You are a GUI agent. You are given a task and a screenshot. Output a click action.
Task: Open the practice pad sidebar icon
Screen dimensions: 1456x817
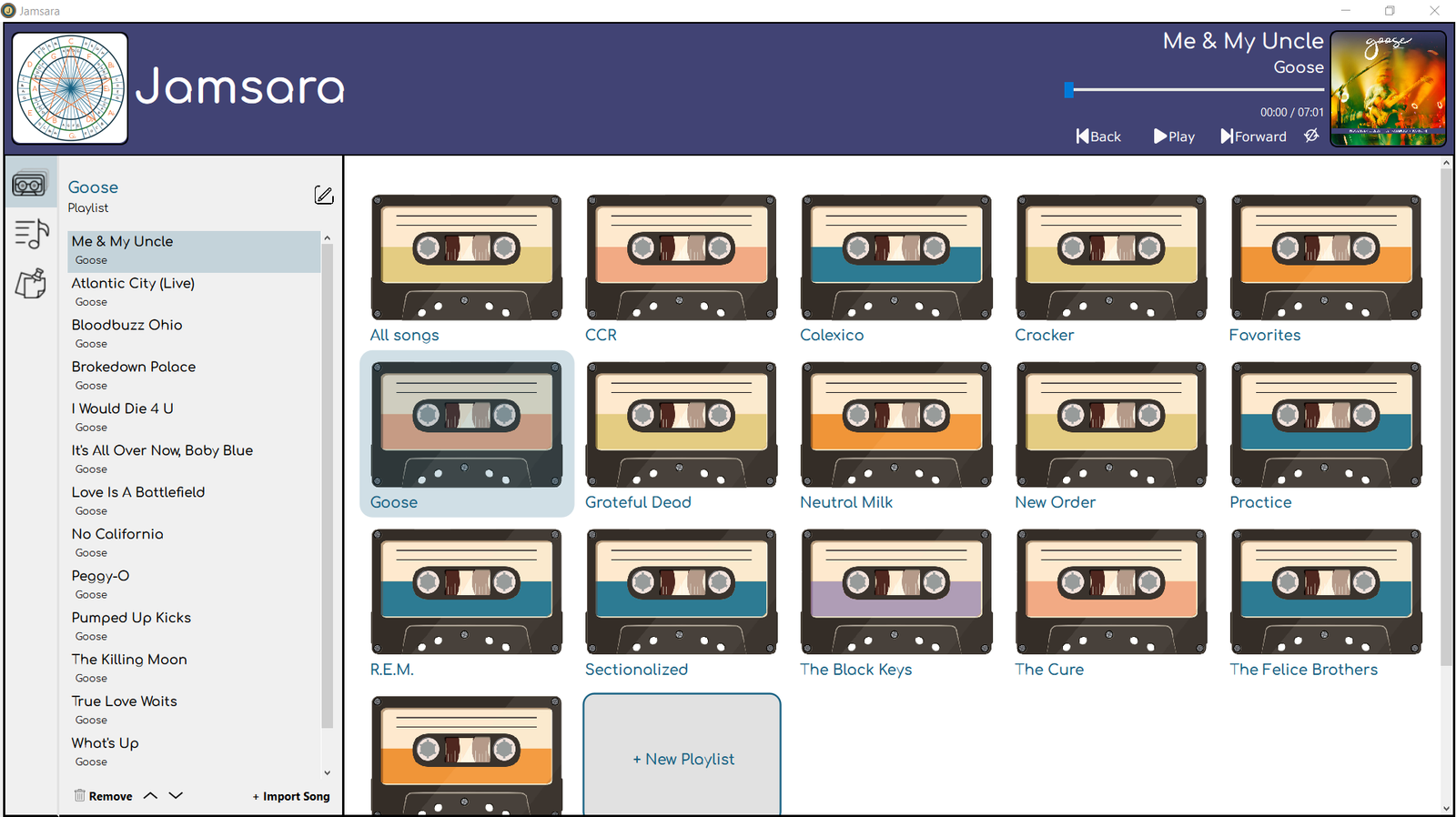click(31, 284)
